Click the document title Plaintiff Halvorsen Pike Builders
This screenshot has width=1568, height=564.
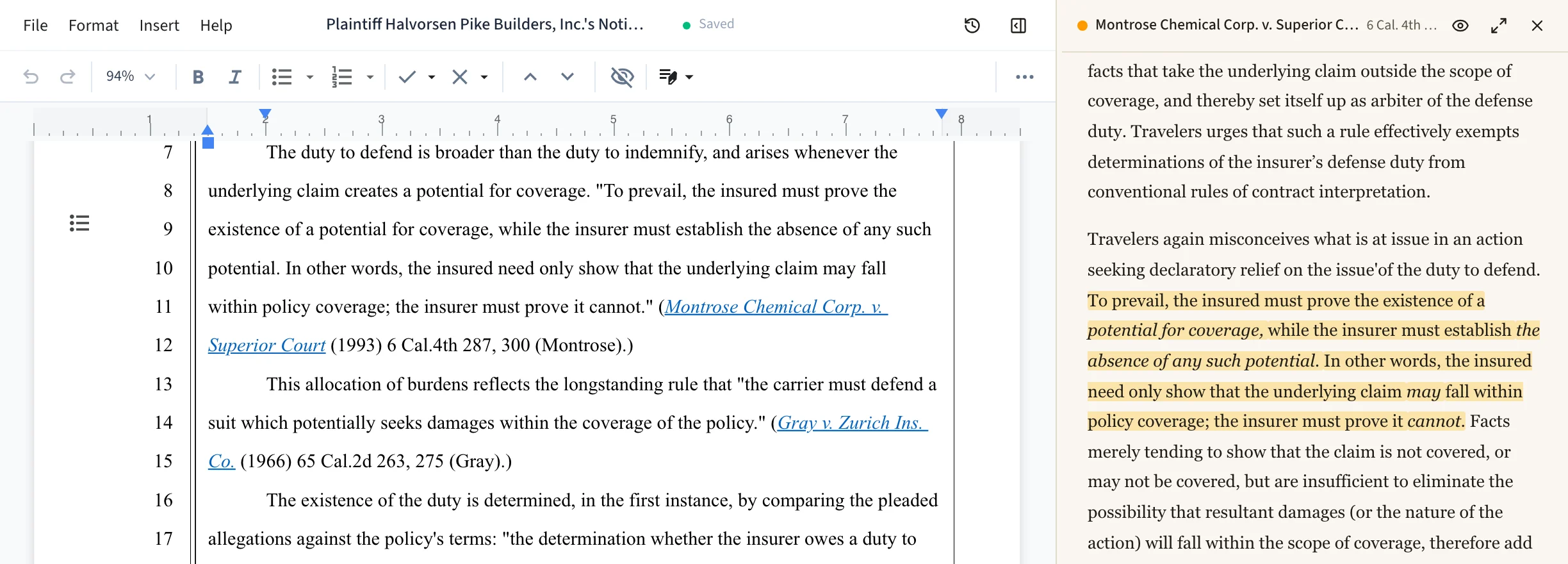(x=484, y=24)
